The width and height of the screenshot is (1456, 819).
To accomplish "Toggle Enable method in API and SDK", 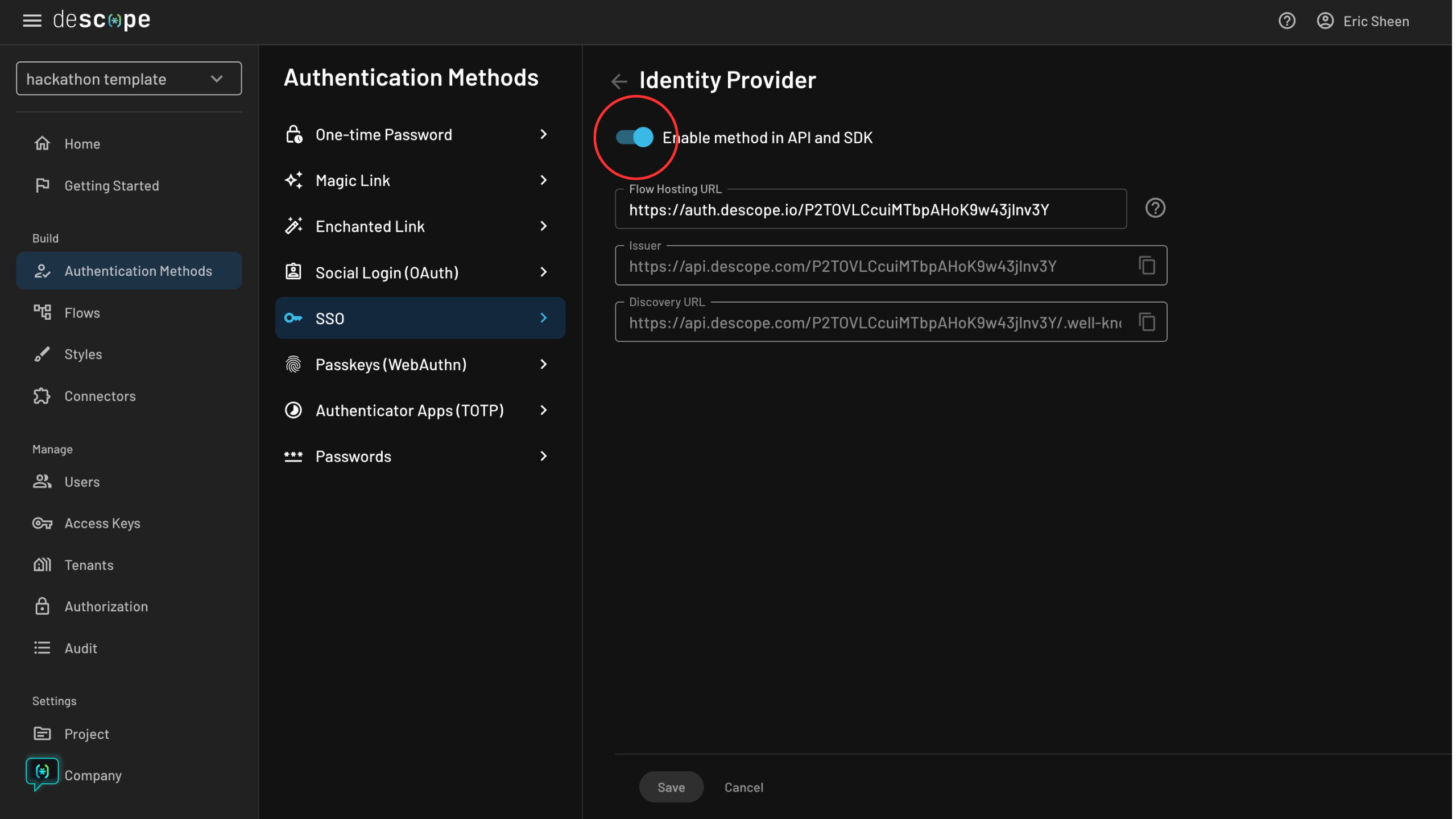I will [634, 137].
